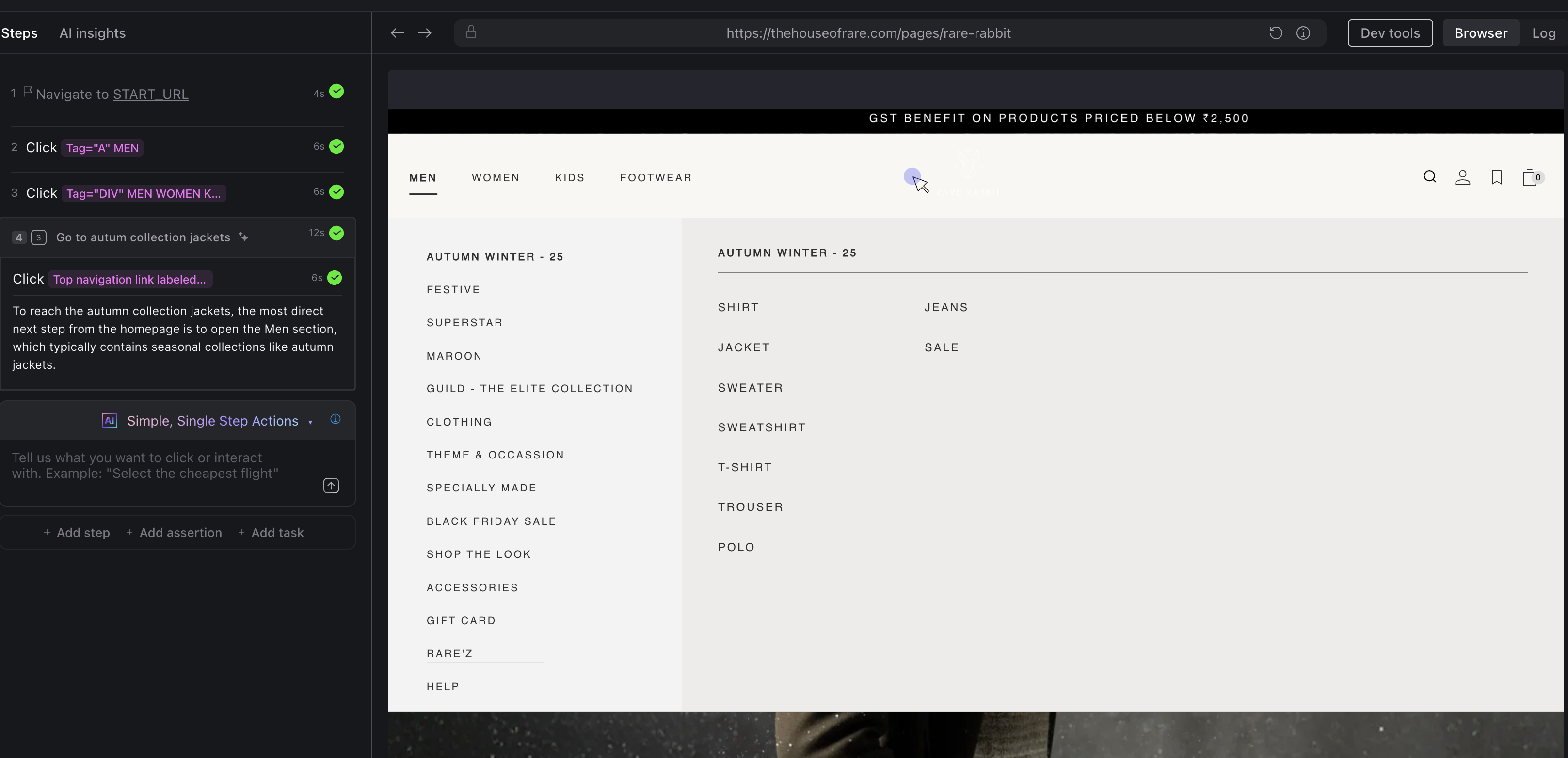Open the WOMEN menu in the store nav
The width and height of the screenshot is (1568, 758).
pos(496,177)
